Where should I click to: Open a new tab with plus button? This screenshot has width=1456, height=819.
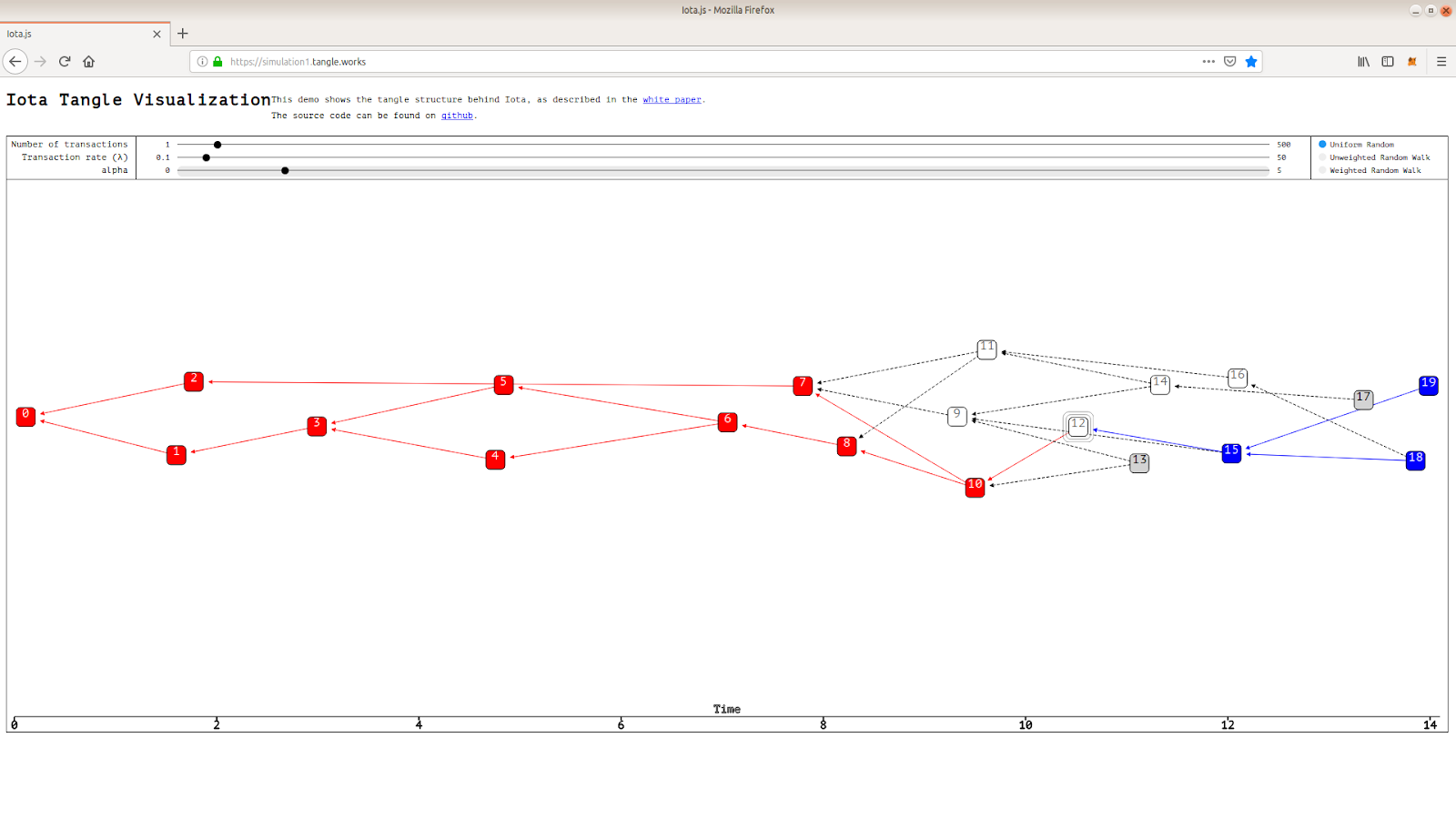tap(183, 34)
